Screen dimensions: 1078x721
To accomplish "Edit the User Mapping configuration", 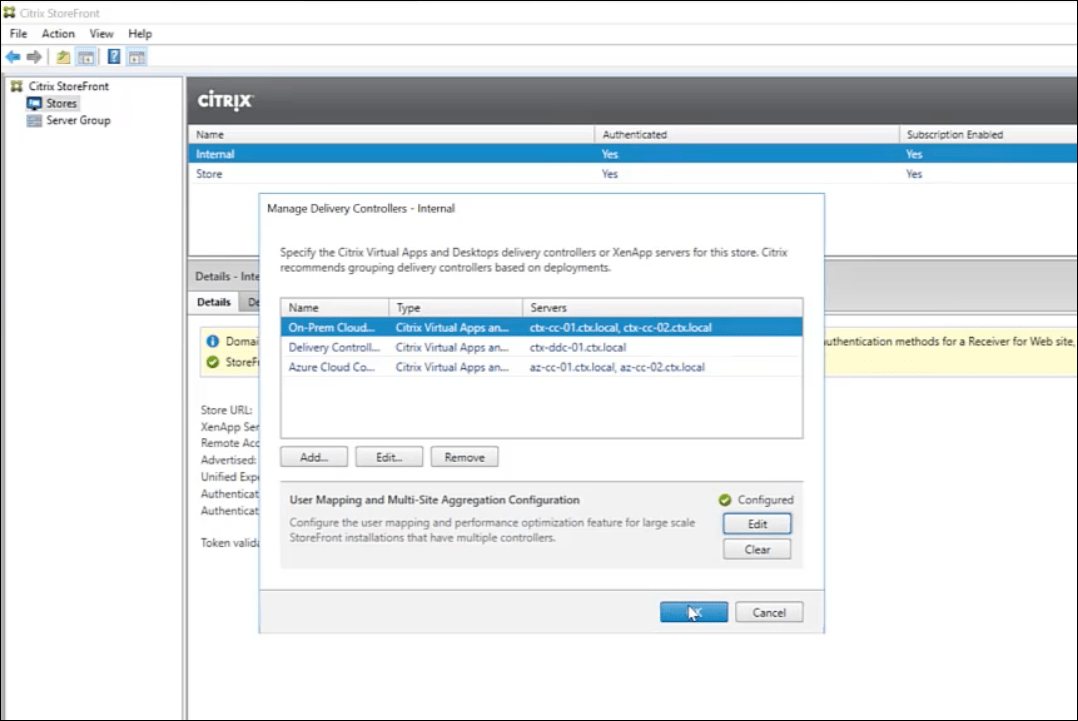I will click(x=756, y=523).
